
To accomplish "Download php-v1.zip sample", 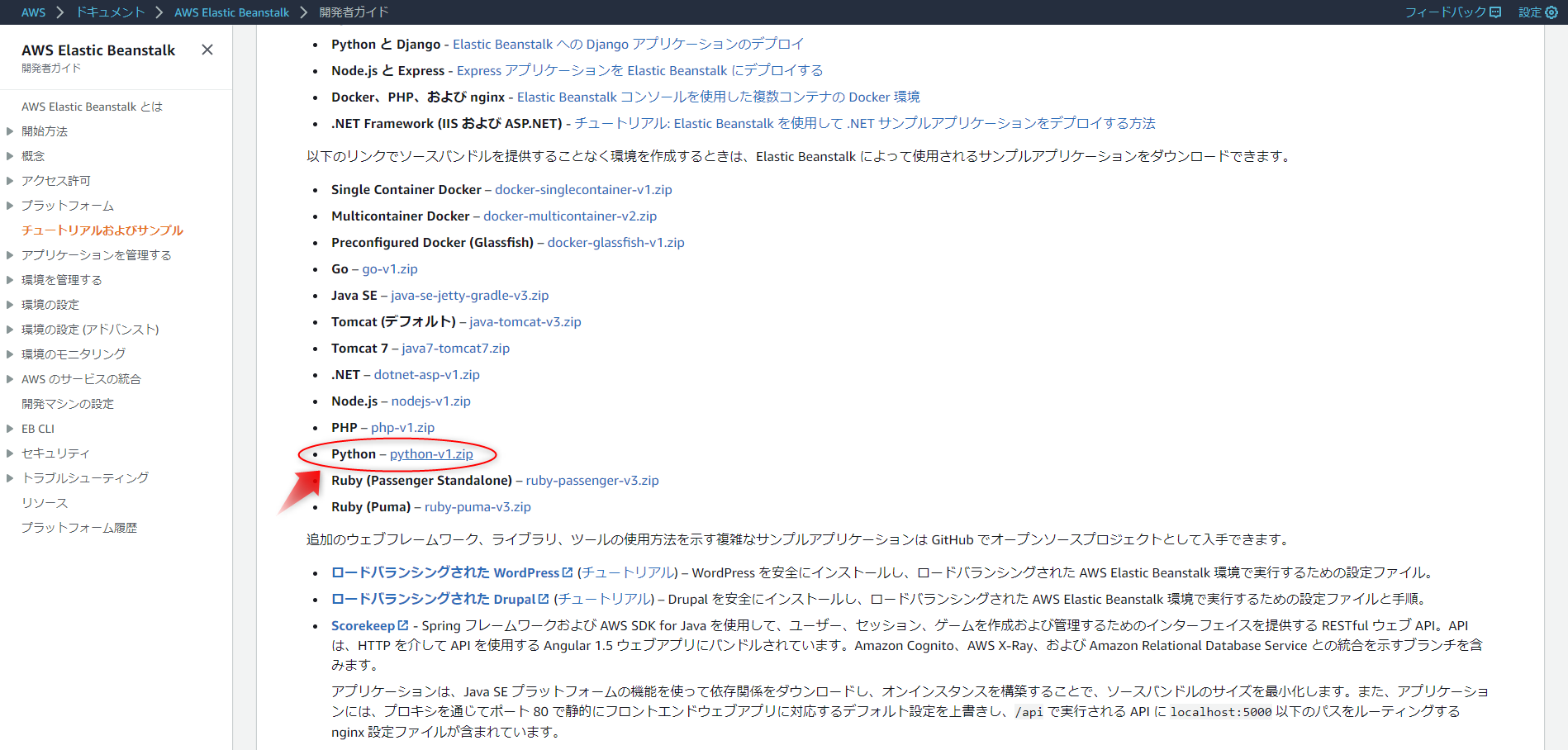I will [x=402, y=428].
